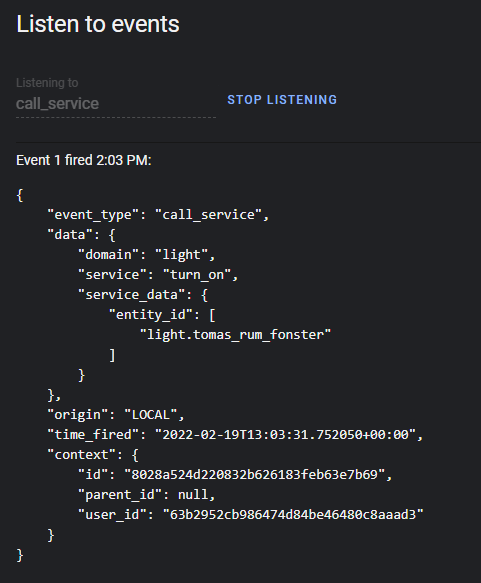Screen dimensions: 481x583
Task: Click the "entity_id" key
Action: 151,315
